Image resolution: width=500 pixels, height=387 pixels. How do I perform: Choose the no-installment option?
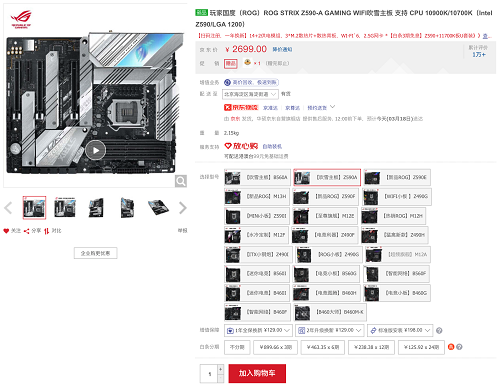click(x=237, y=347)
